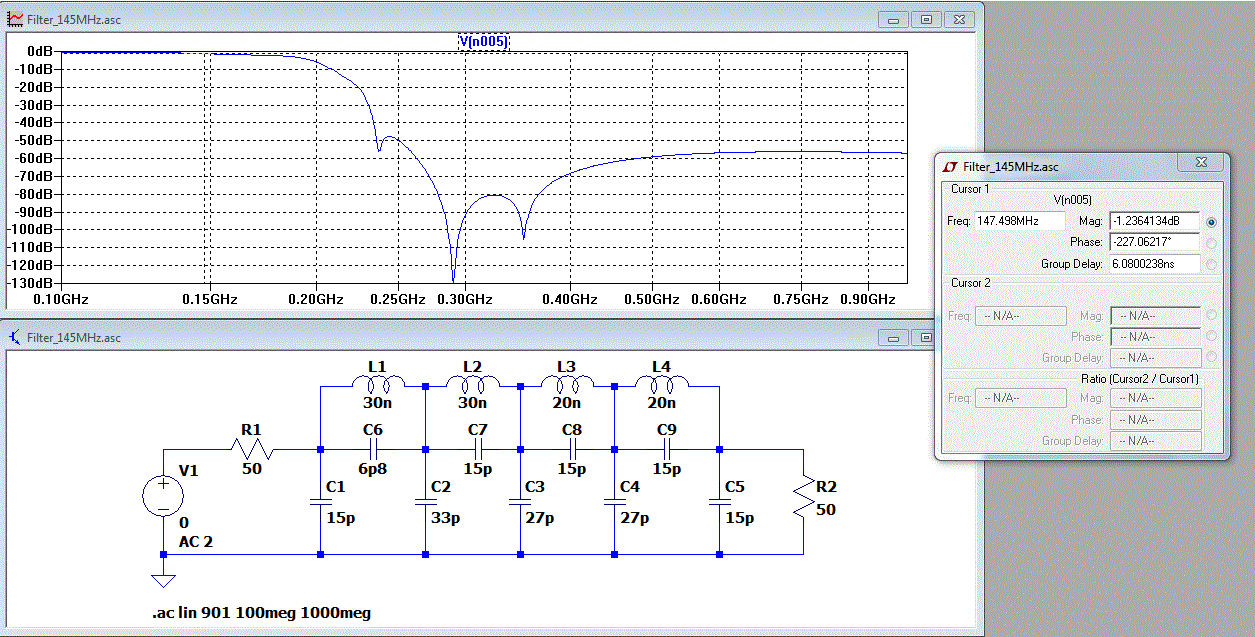Click the 30n value of L1

(377, 403)
